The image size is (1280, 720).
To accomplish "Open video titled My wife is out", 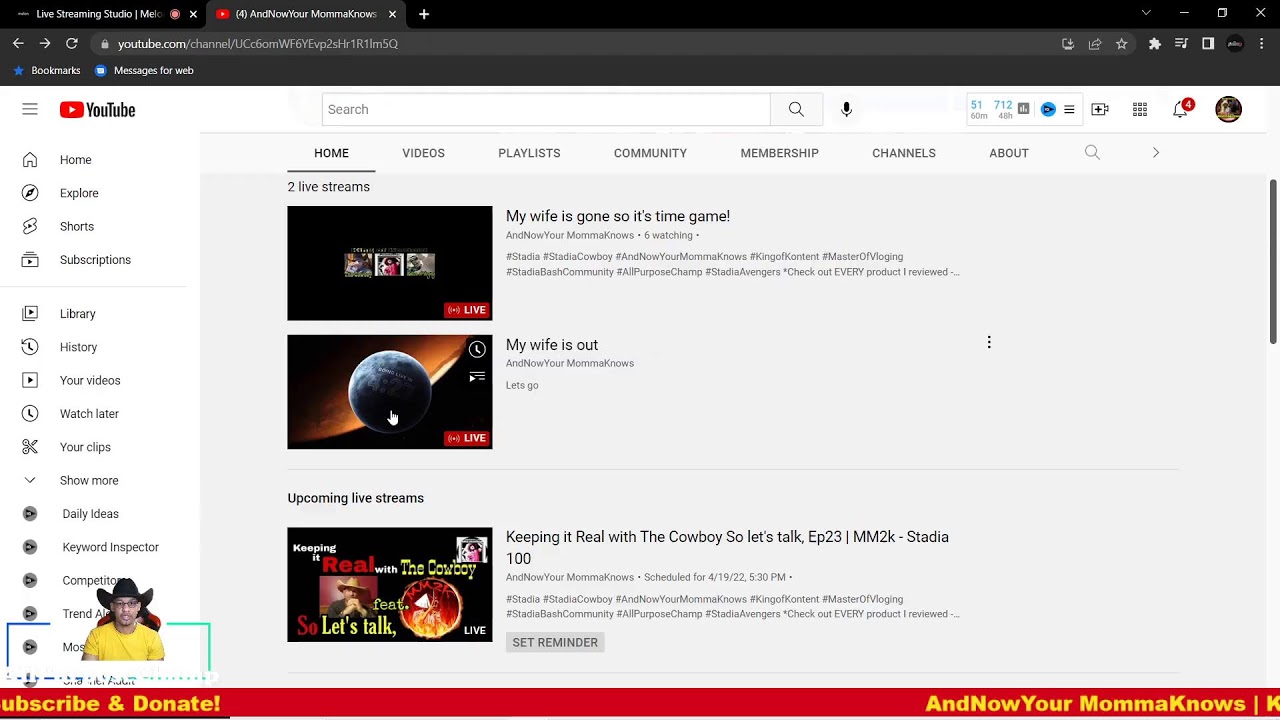I will (552, 345).
